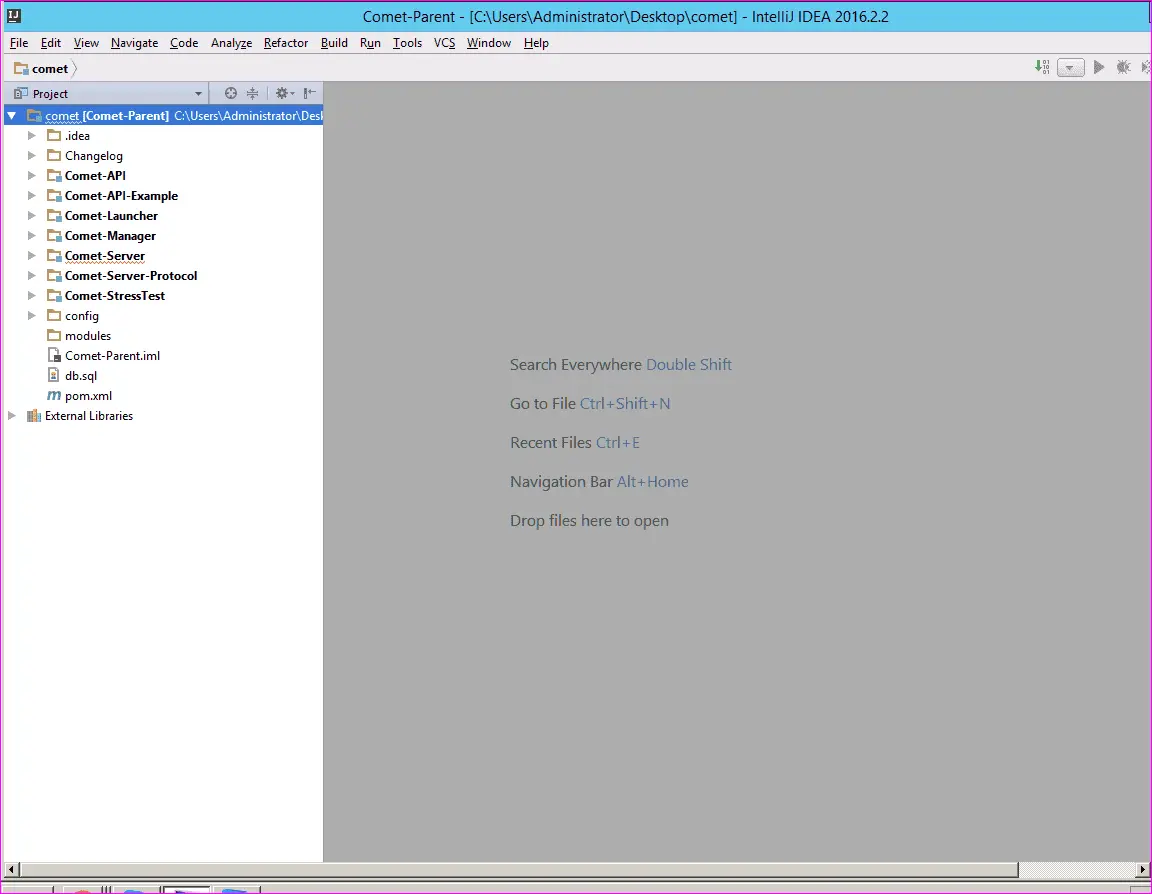Expand the Comet-StressTest module
Image resolution: width=1152 pixels, height=894 pixels.
click(32, 296)
